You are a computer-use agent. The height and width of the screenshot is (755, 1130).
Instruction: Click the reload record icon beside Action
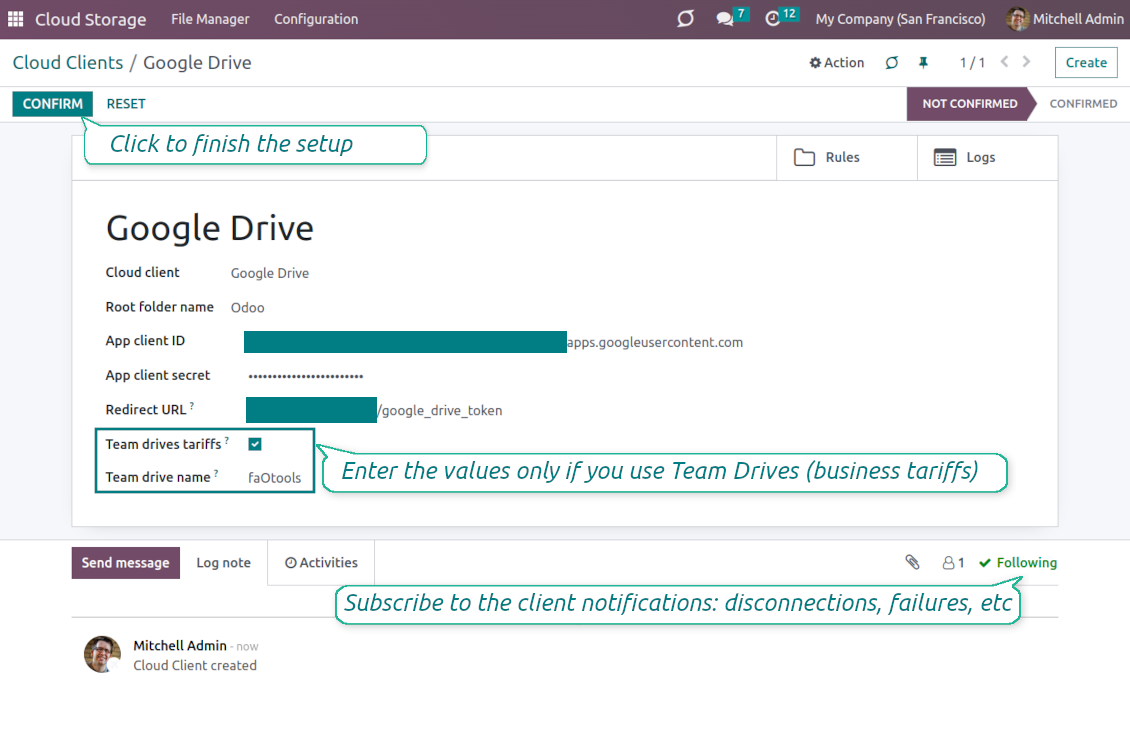click(892, 63)
